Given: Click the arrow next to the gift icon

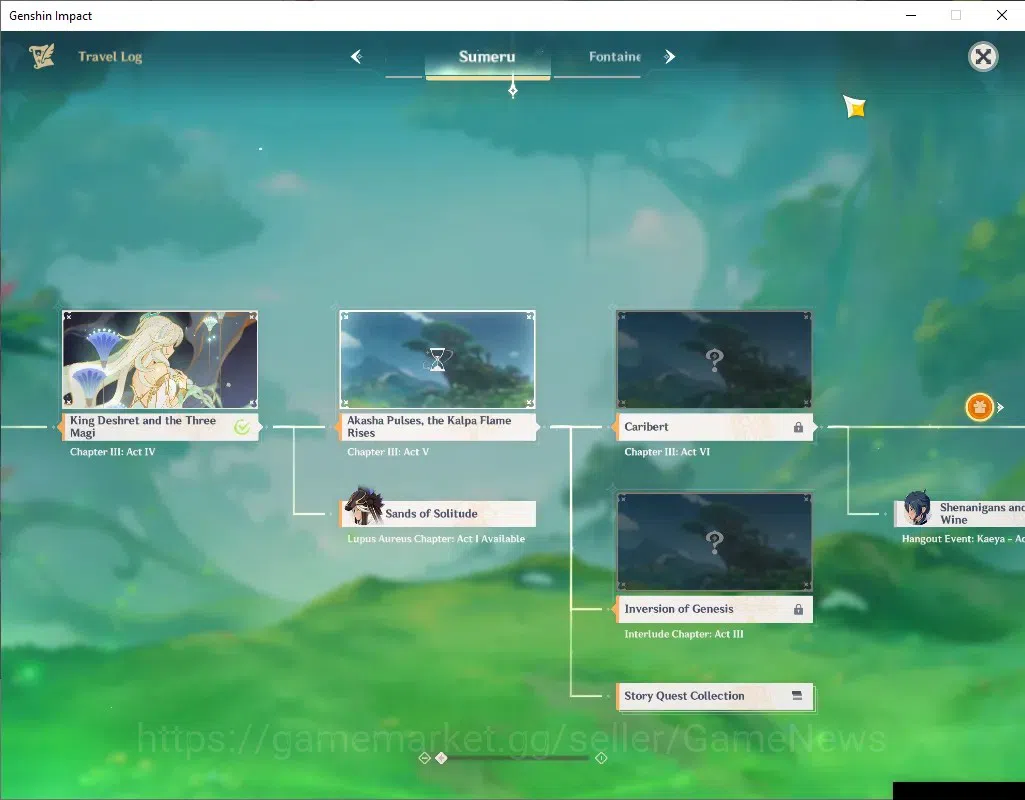Looking at the screenshot, I should coord(1000,407).
